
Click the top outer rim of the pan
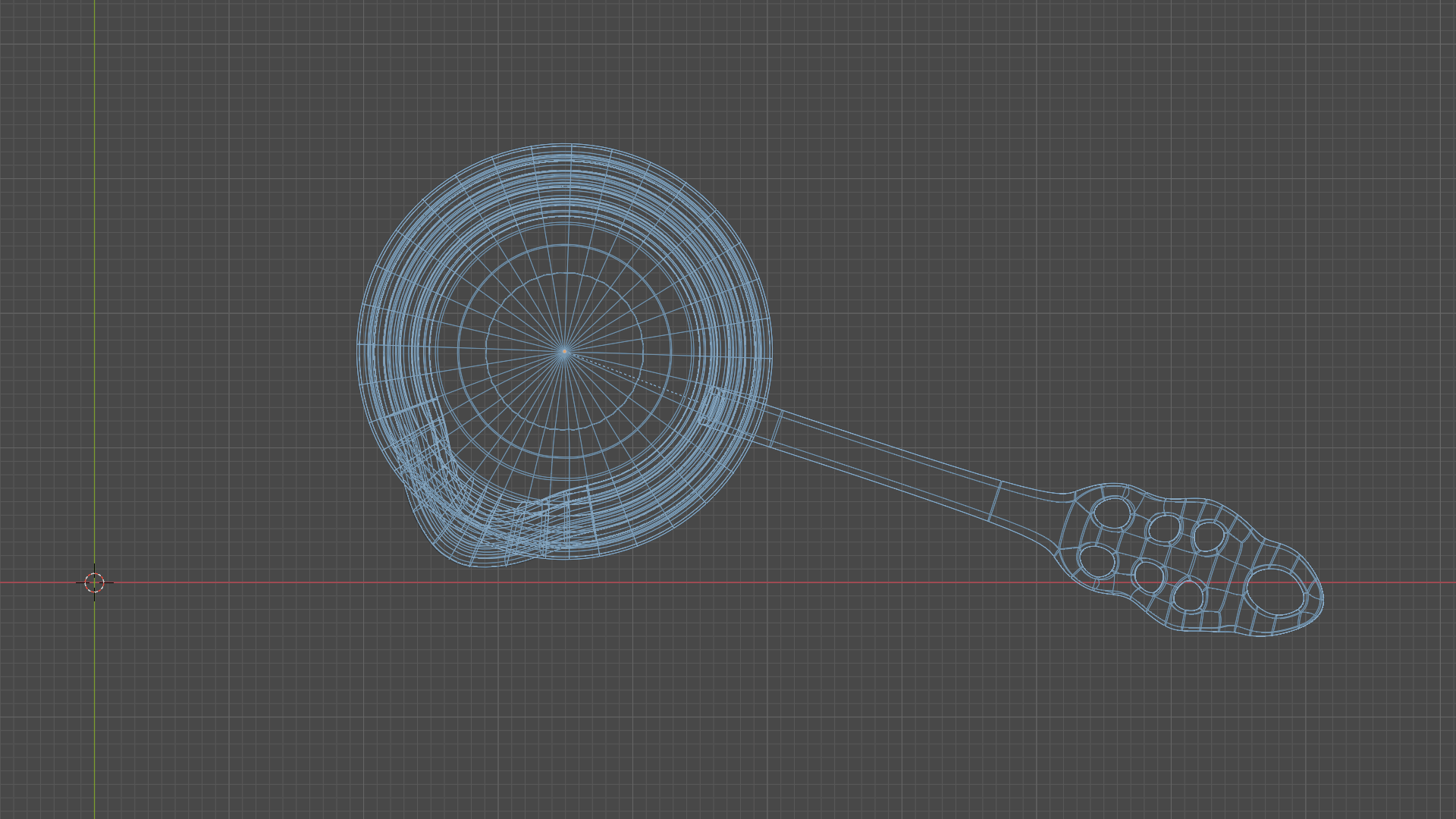563,145
